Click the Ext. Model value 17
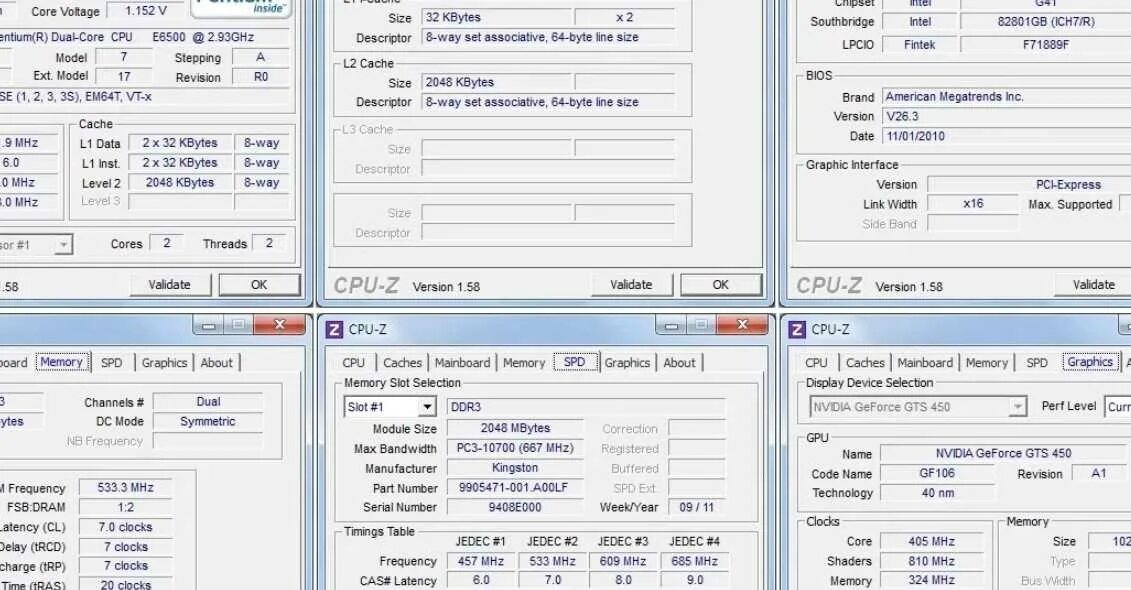1131x590 pixels. [x=124, y=76]
